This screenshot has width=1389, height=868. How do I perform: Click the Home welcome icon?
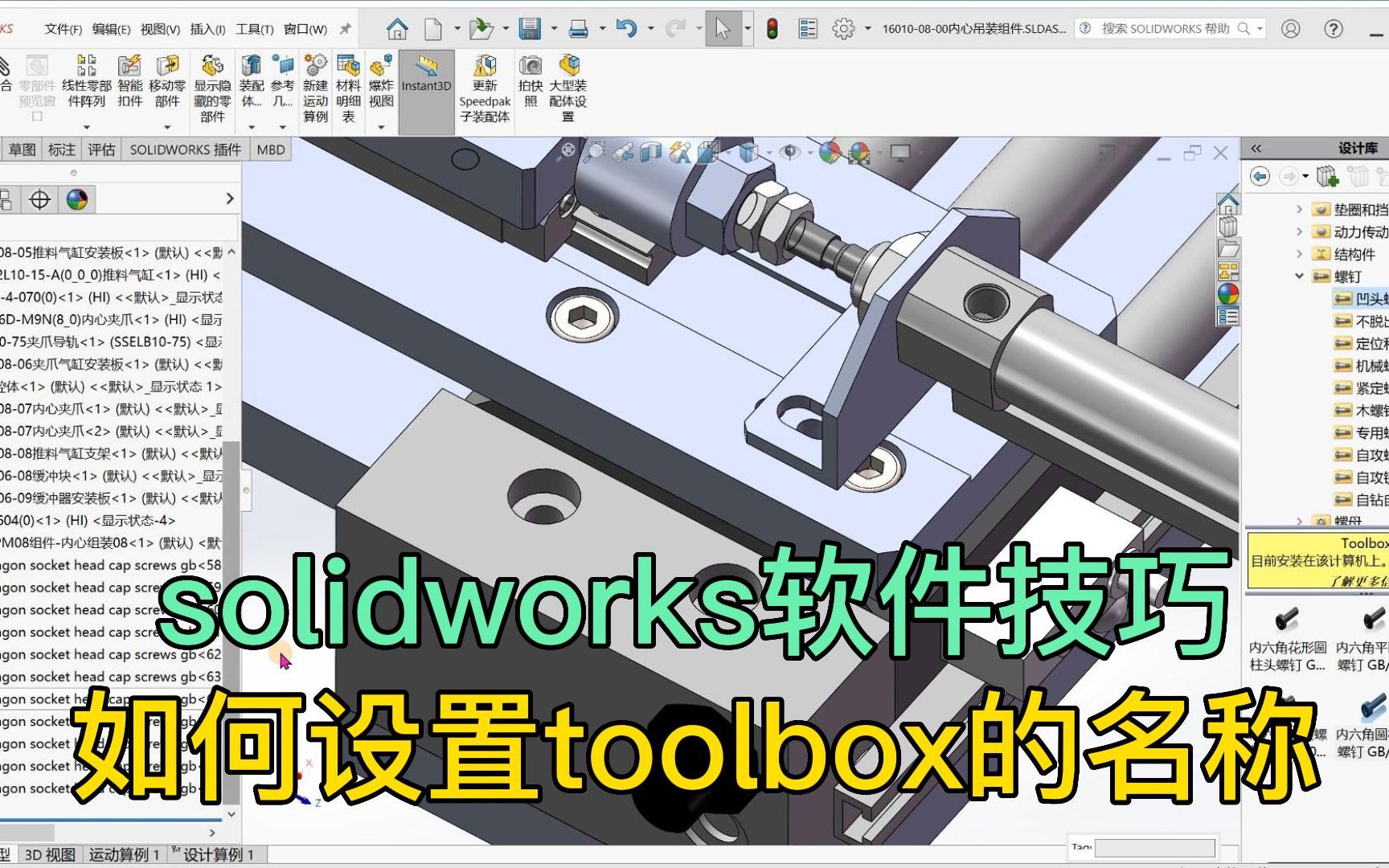tap(397, 29)
